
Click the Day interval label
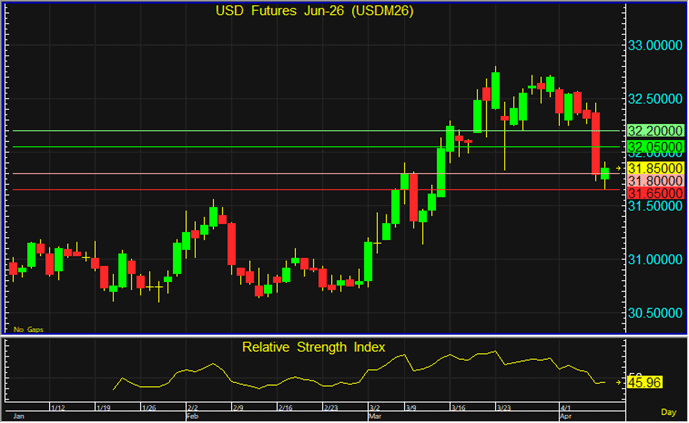point(668,412)
